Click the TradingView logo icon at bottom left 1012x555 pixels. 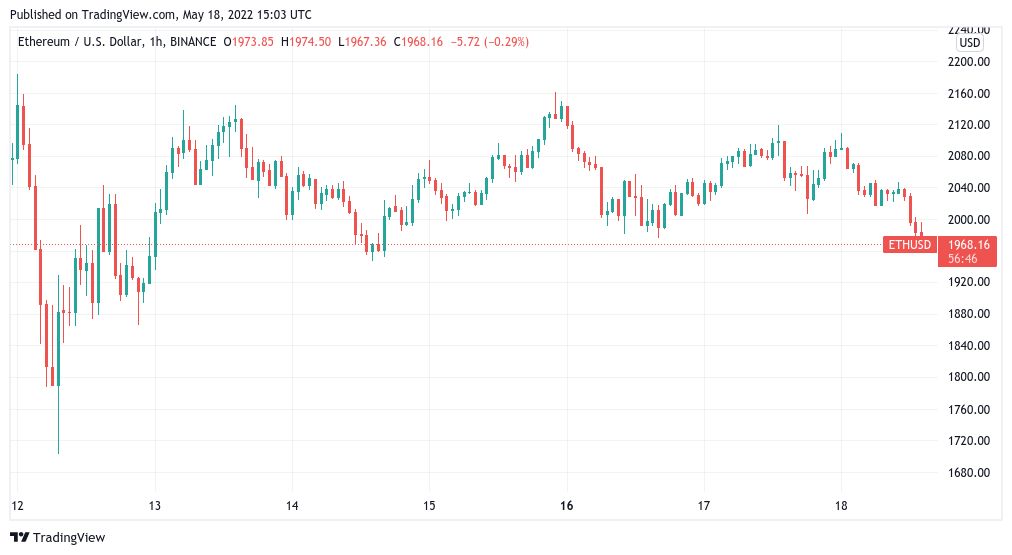click(19, 537)
